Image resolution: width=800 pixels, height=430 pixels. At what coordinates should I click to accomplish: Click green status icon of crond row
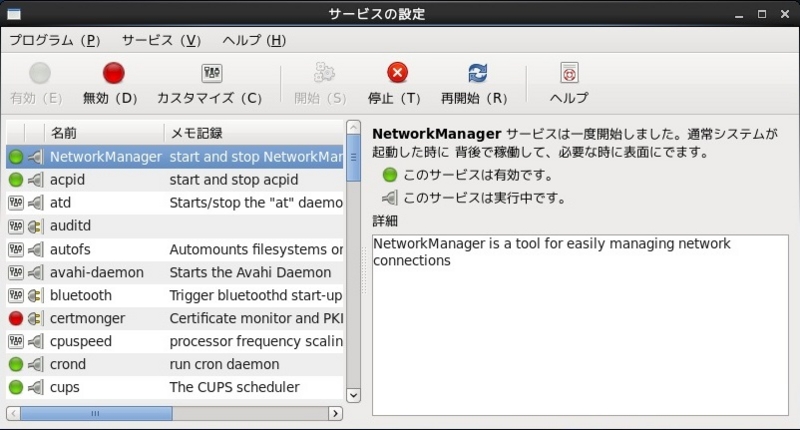click(x=16, y=364)
